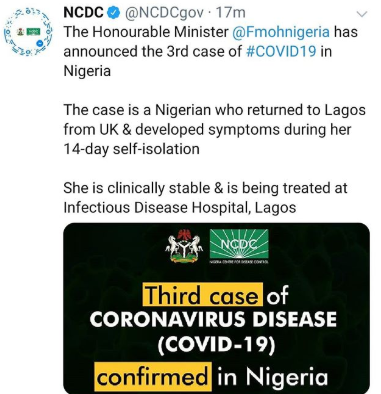Click the green NCDC logo in image
Image resolution: width=381 pixels, height=394 pixels.
pos(239,244)
